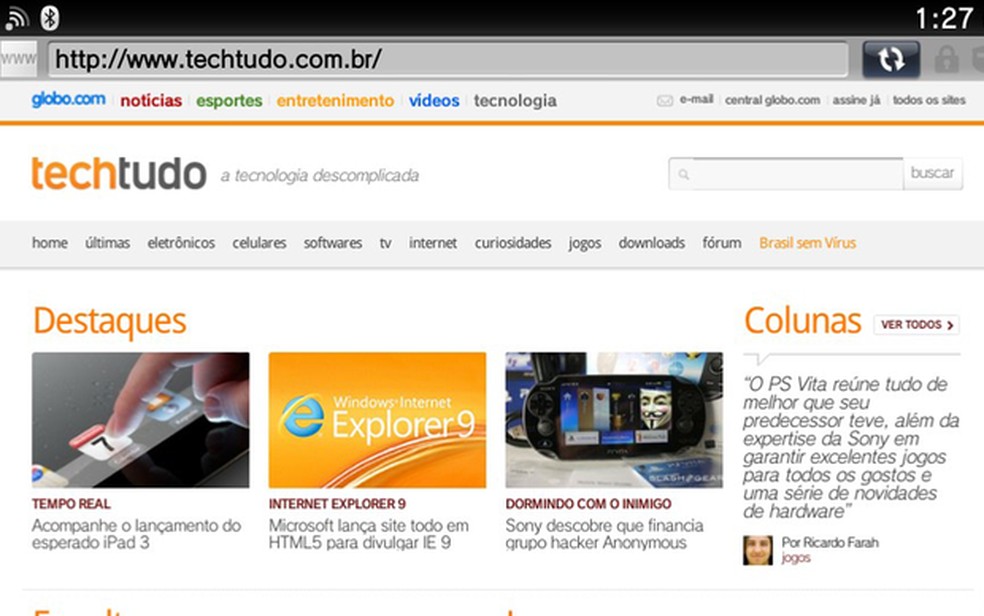Open the globo.com link
This screenshot has height=616, width=984.
tap(68, 99)
